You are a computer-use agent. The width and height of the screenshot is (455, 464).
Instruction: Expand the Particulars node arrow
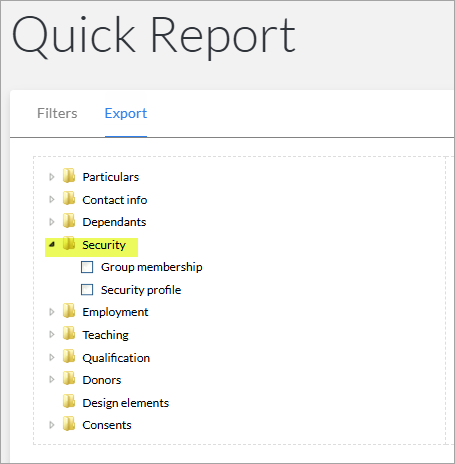coord(52,177)
